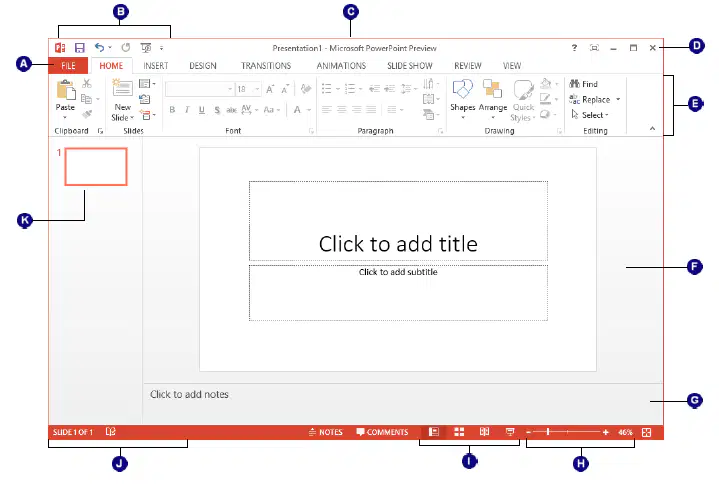The width and height of the screenshot is (719, 484).
Task: Click the zoom slider in status bar
Action: click(567, 432)
